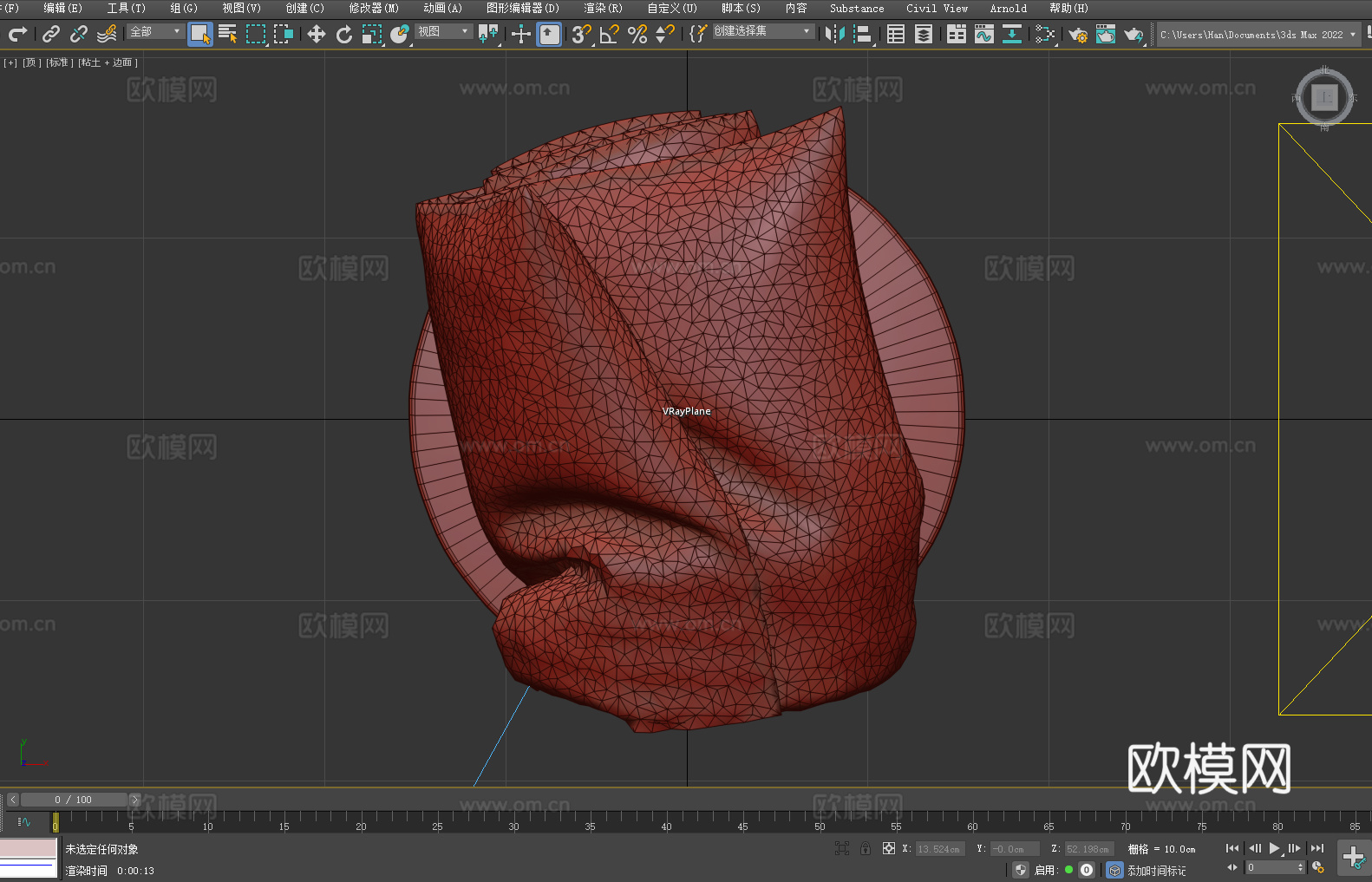Toggle Window/Crossing selection mode

click(284, 34)
